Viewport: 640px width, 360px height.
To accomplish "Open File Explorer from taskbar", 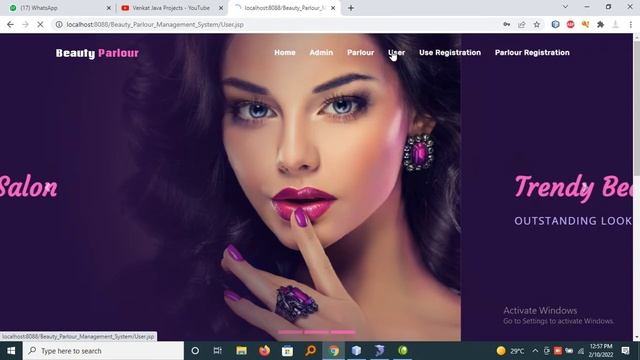I will pos(241,351).
